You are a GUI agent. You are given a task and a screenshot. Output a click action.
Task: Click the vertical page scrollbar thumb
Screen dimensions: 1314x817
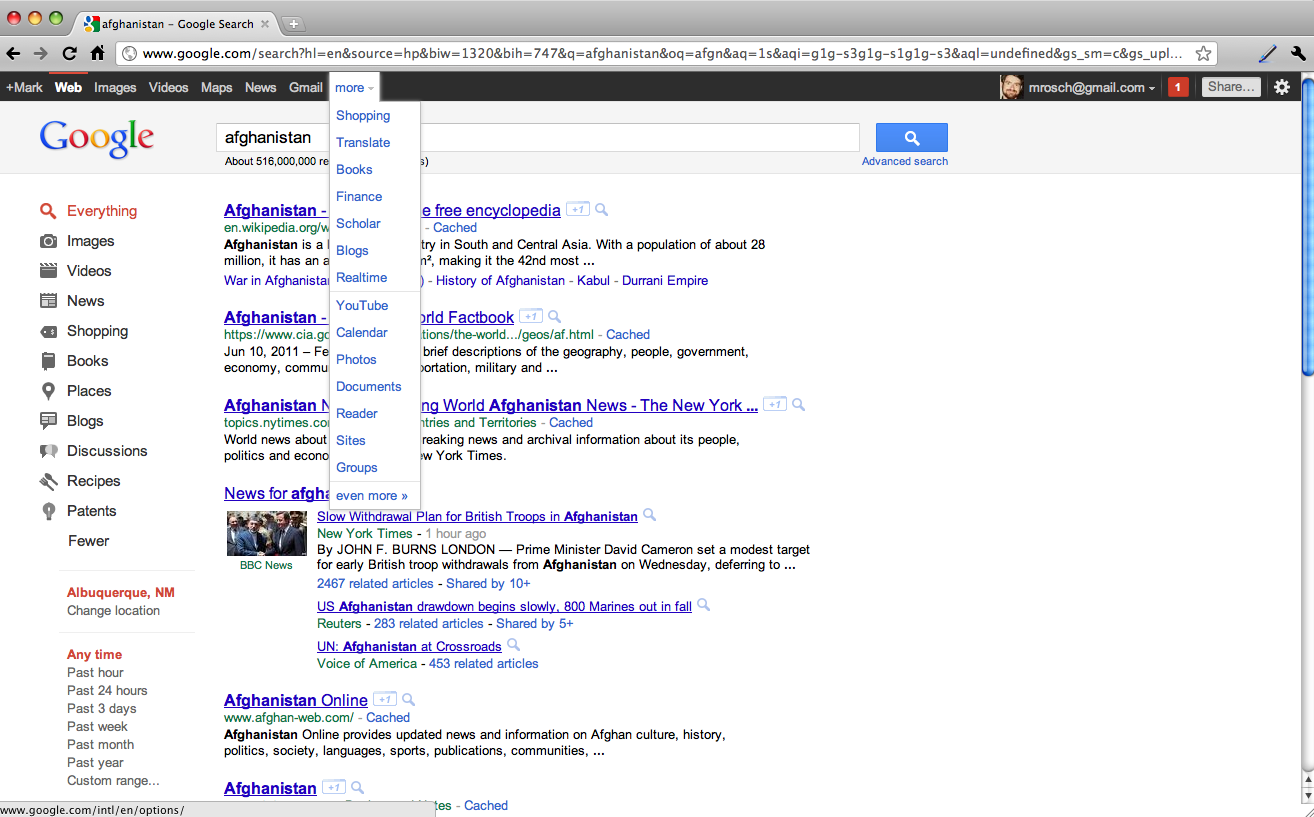pos(1306,227)
